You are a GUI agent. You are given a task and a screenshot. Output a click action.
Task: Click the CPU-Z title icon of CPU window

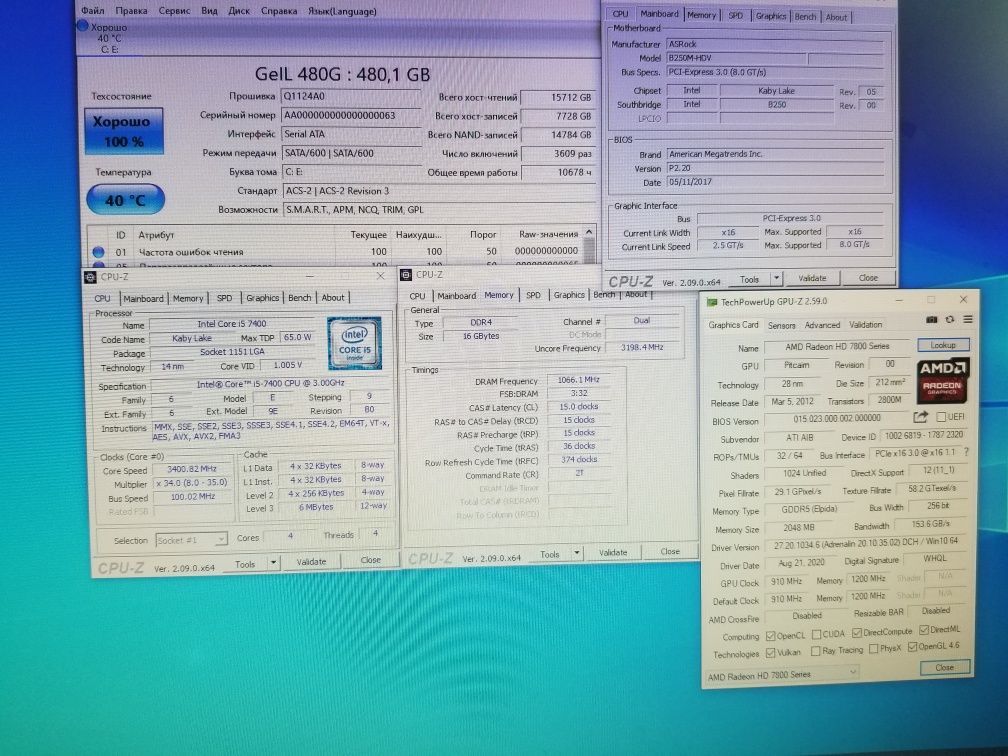[91, 277]
